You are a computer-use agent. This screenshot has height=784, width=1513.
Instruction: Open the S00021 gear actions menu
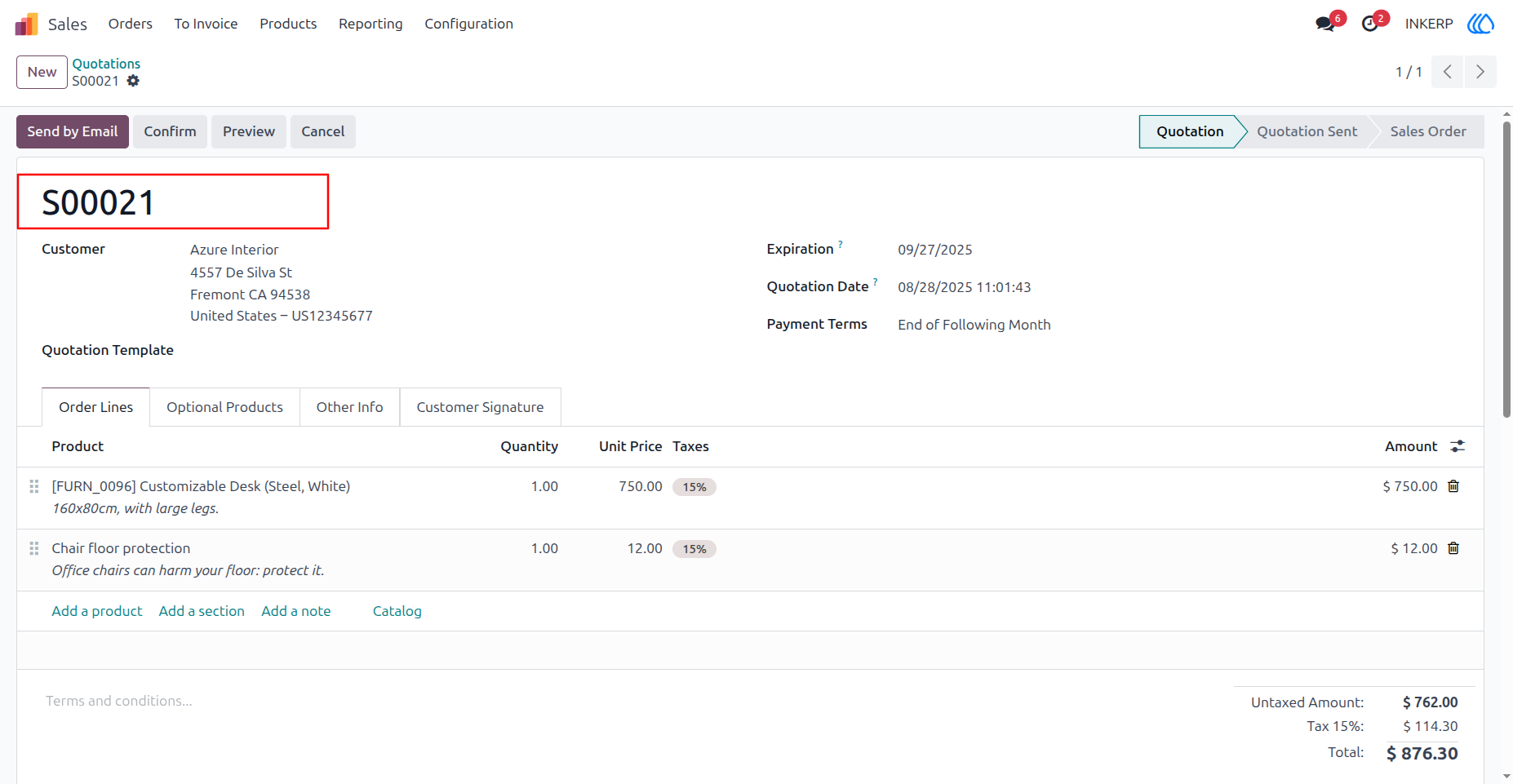[x=133, y=81]
